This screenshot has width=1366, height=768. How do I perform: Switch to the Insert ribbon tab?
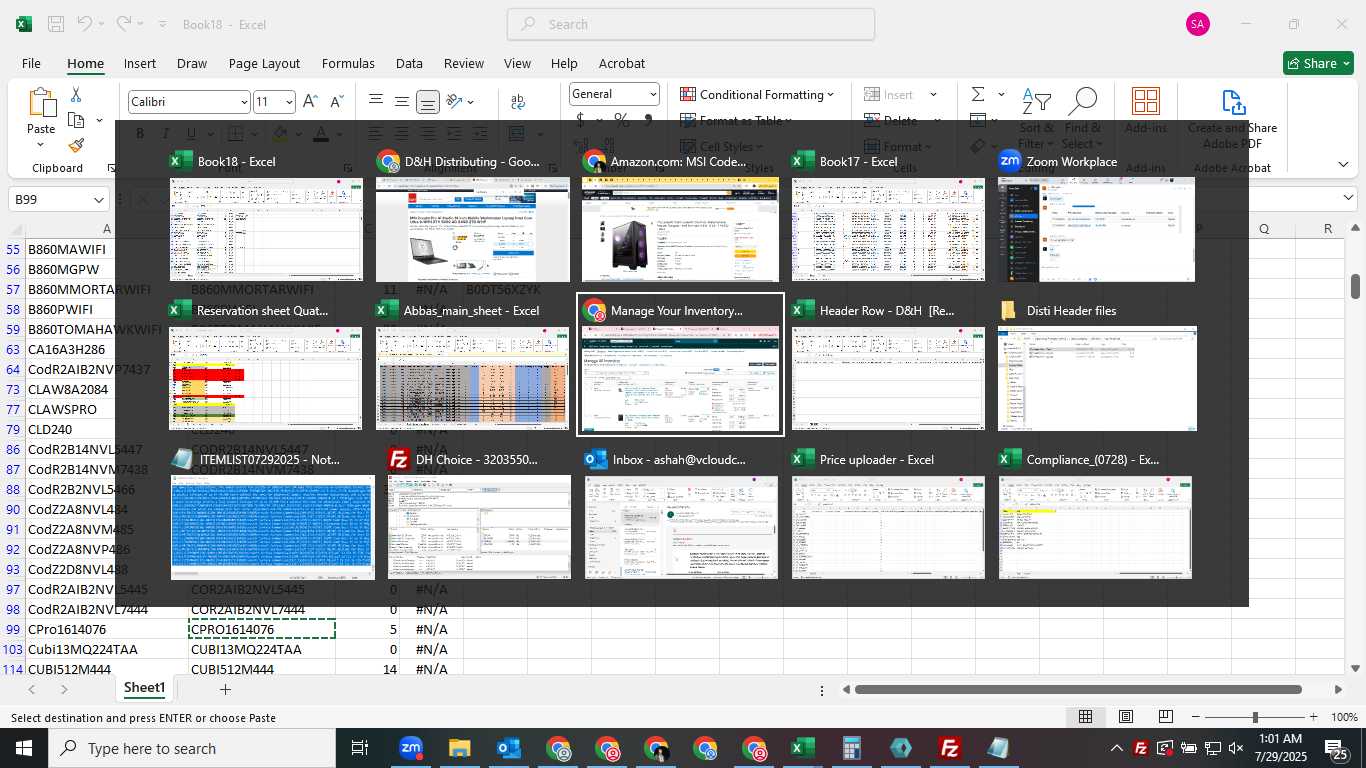coord(140,63)
